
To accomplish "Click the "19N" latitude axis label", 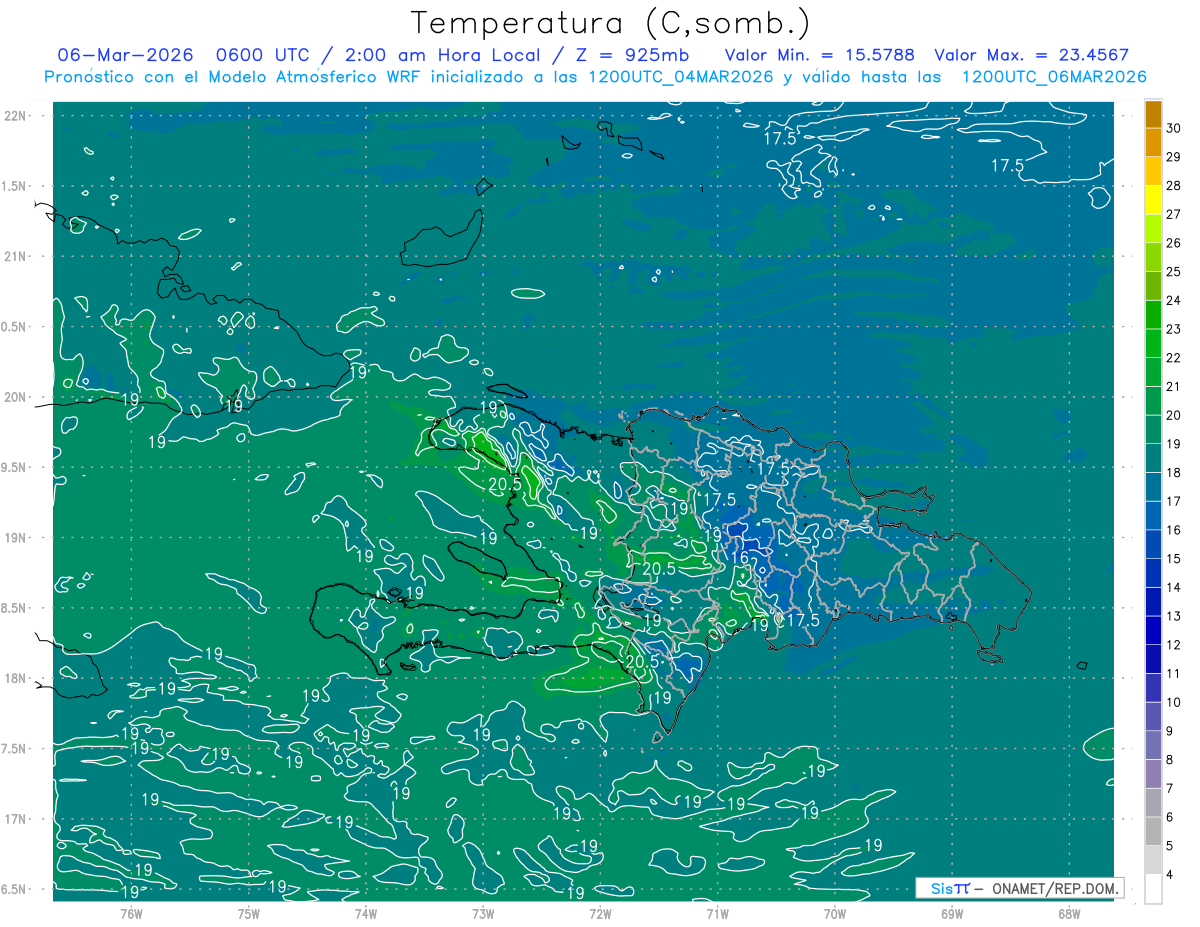I will point(17,538).
